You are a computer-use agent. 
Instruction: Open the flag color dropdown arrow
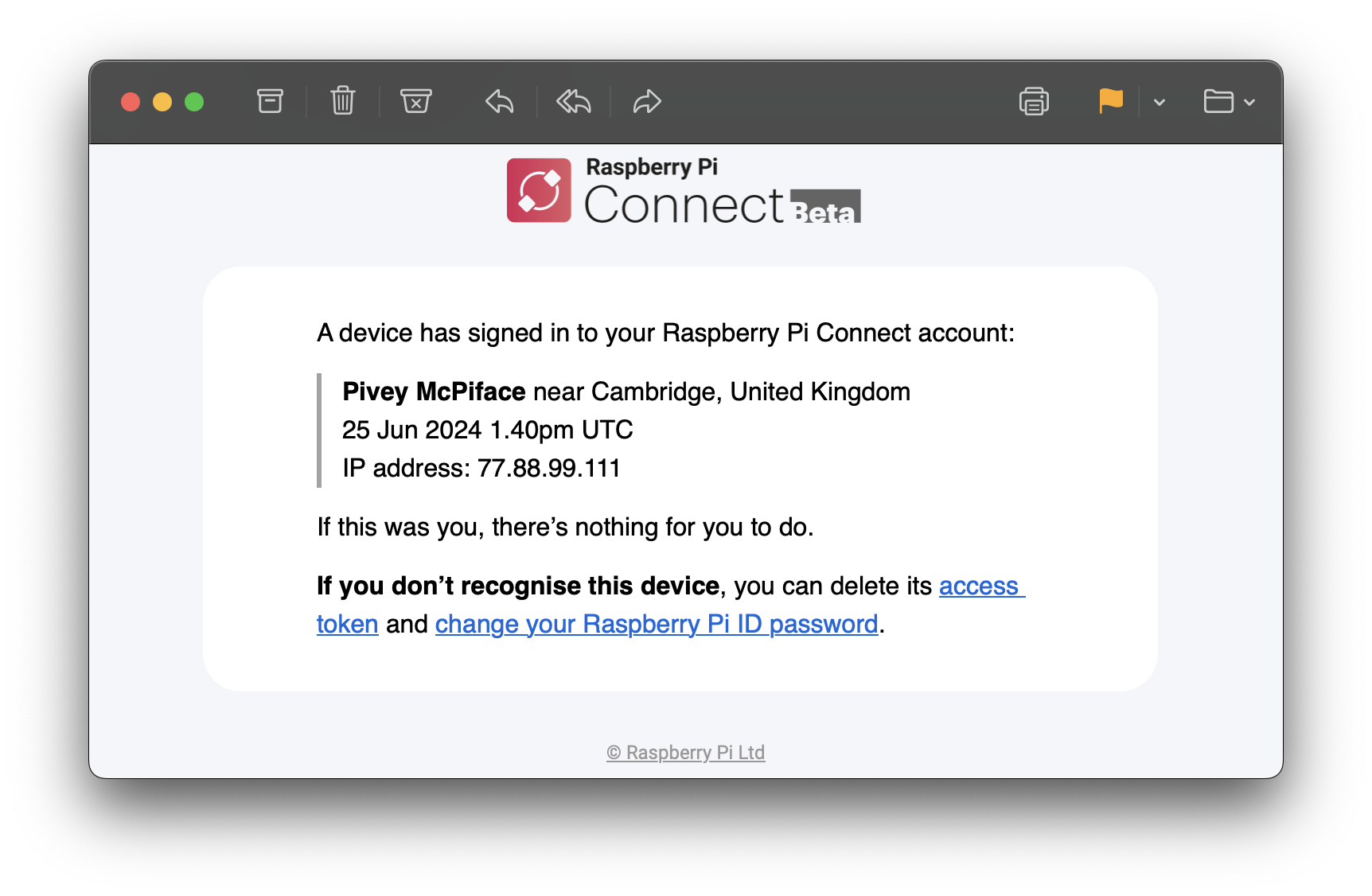coord(1160,103)
